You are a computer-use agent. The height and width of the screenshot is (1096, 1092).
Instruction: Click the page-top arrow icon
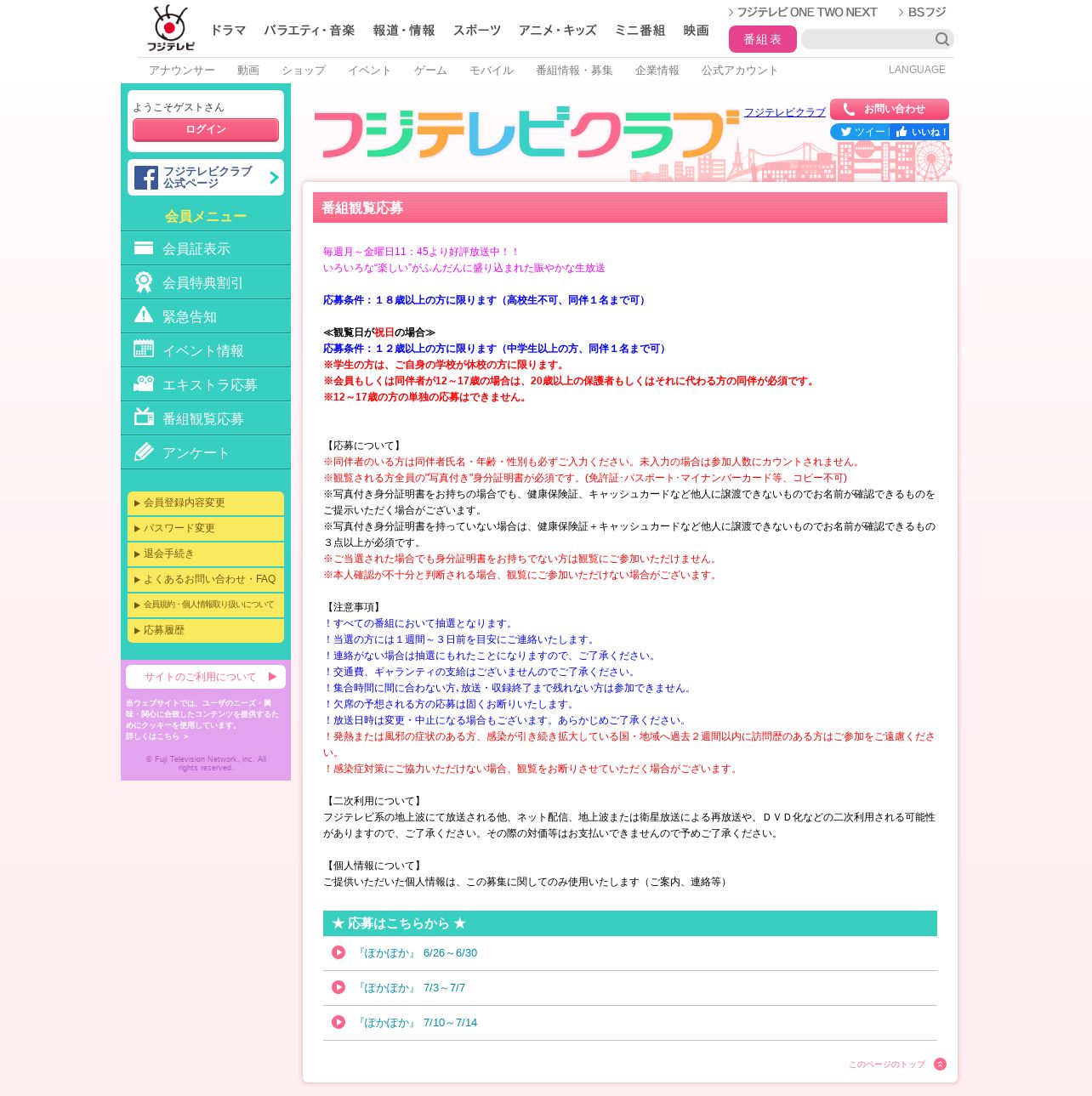[940, 1065]
